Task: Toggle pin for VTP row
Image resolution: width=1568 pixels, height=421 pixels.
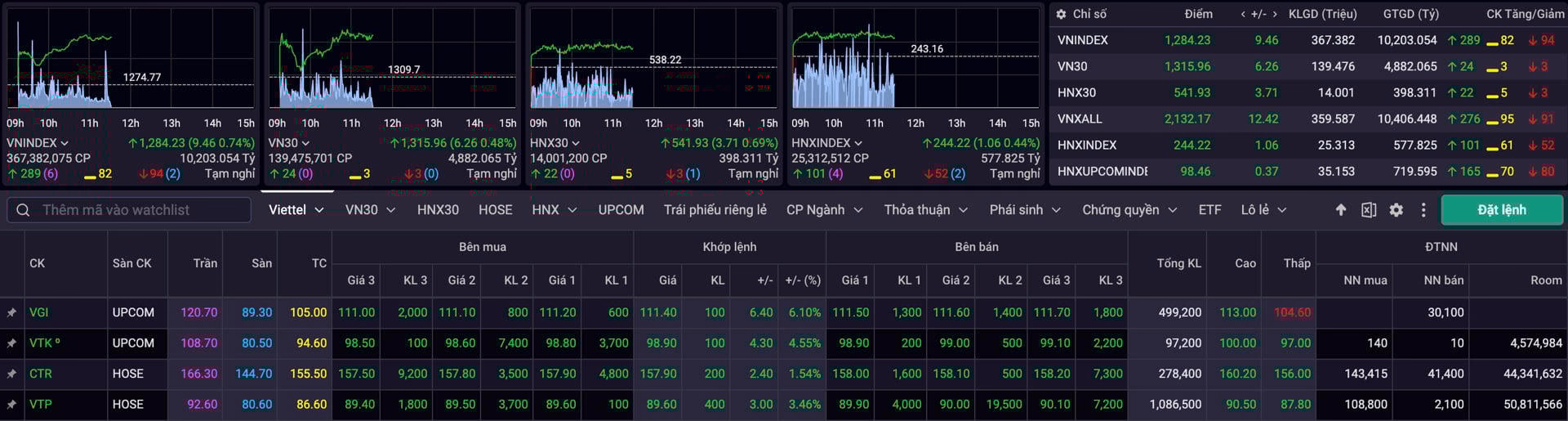Action: click(x=11, y=405)
